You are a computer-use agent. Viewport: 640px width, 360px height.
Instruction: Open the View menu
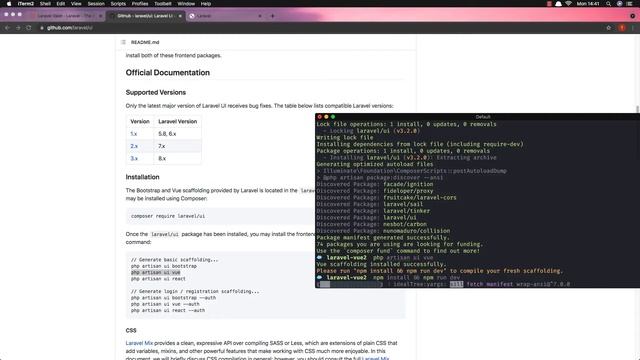click(x=76, y=4)
